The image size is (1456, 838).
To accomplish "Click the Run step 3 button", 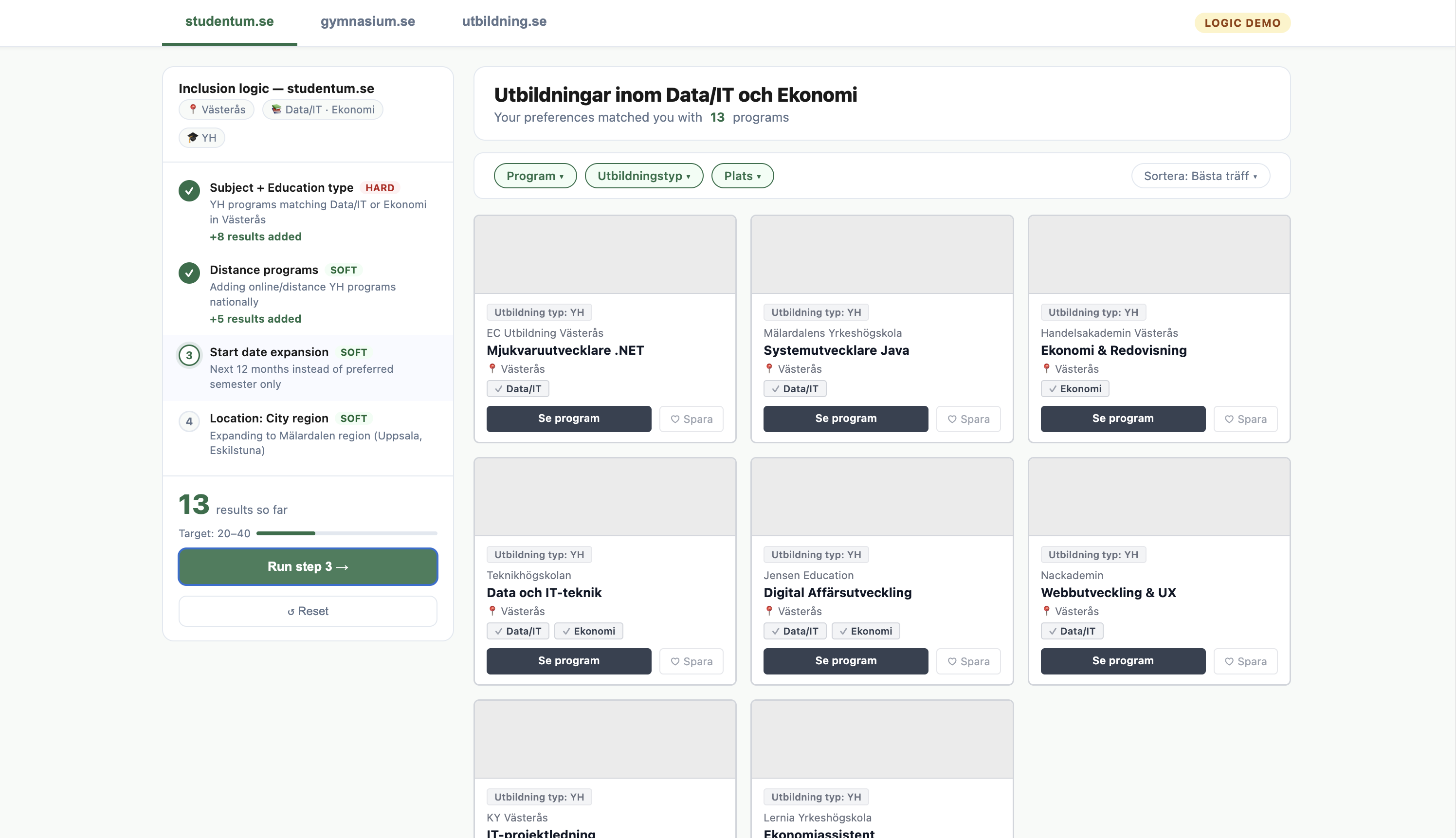I will 308,566.
